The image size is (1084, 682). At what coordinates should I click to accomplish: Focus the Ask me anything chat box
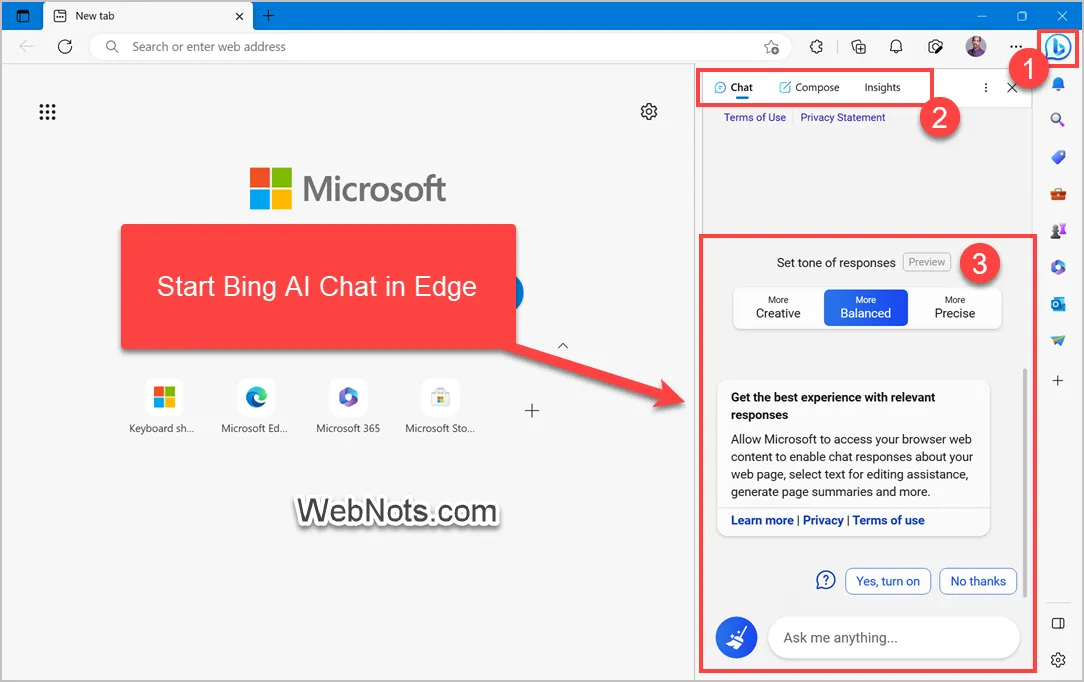click(x=893, y=637)
